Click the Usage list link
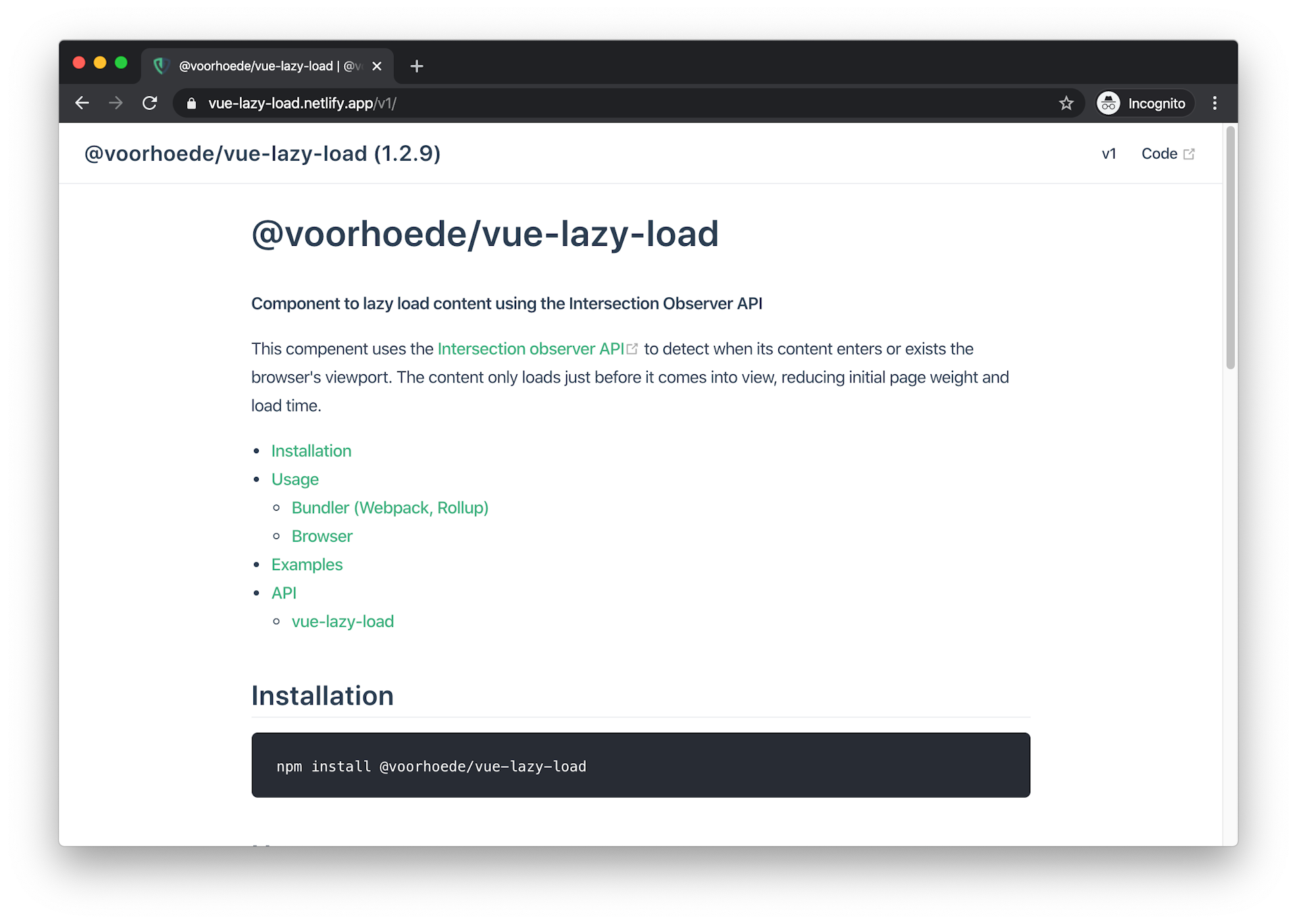 coord(295,479)
